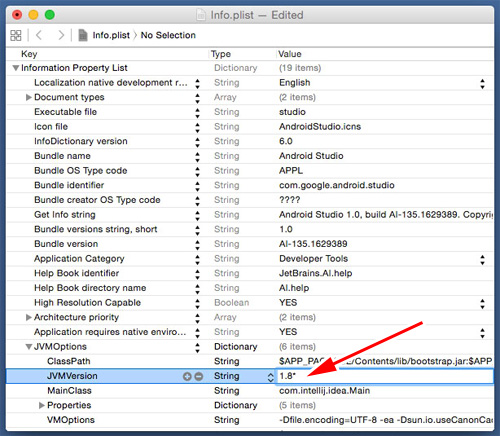Select the InfoDictionary version key
Image resolution: width=500 pixels, height=436 pixels.
[x=81, y=141]
